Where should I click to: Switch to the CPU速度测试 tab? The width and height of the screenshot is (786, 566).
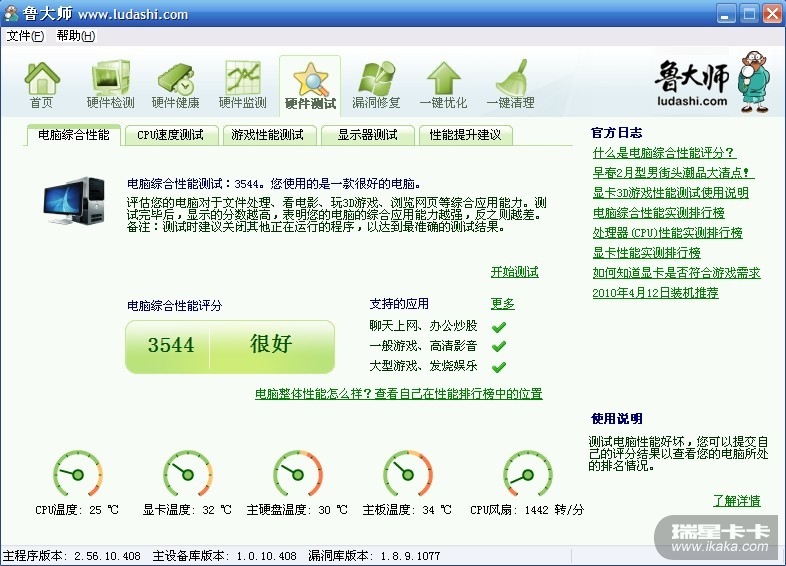(x=171, y=135)
